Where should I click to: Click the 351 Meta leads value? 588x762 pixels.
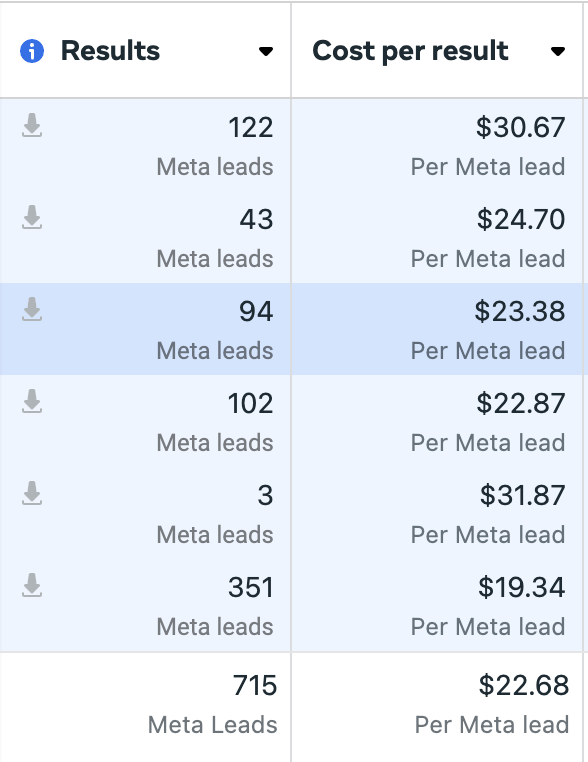tap(215, 606)
